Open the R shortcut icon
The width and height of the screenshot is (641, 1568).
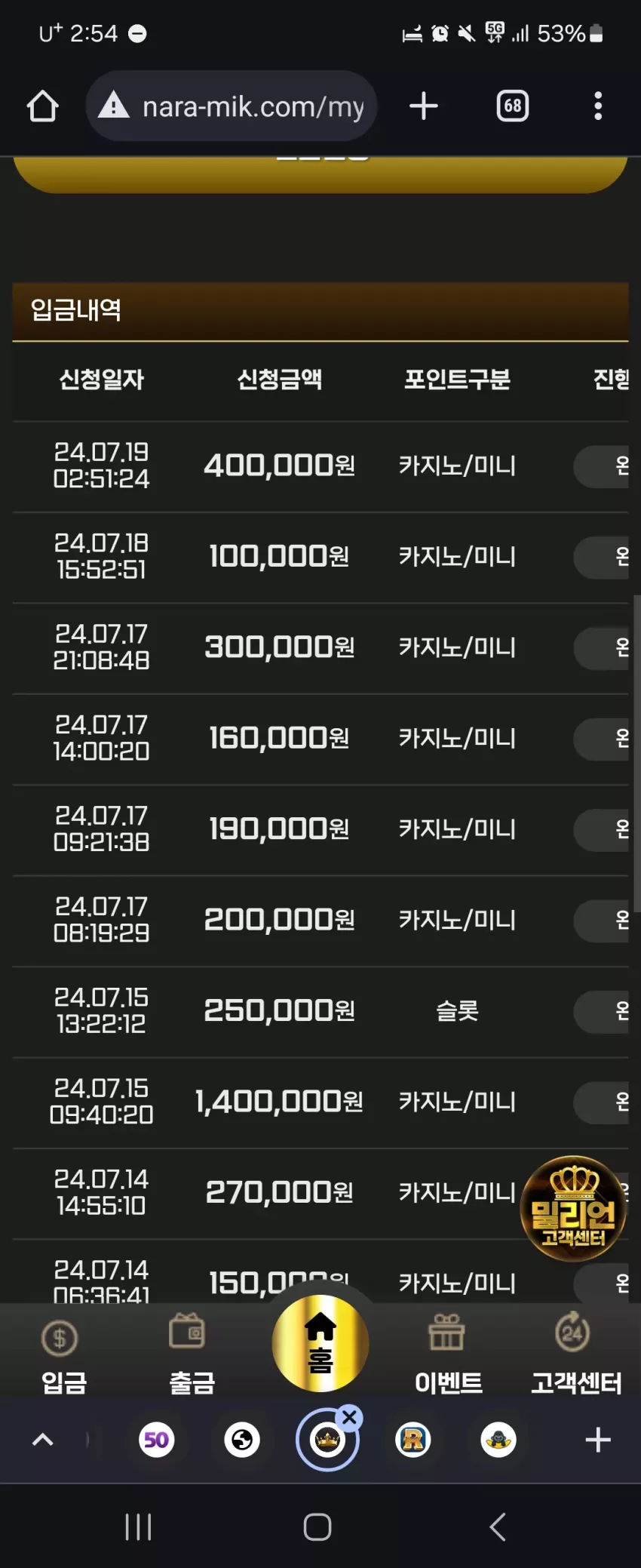[413, 1440]
